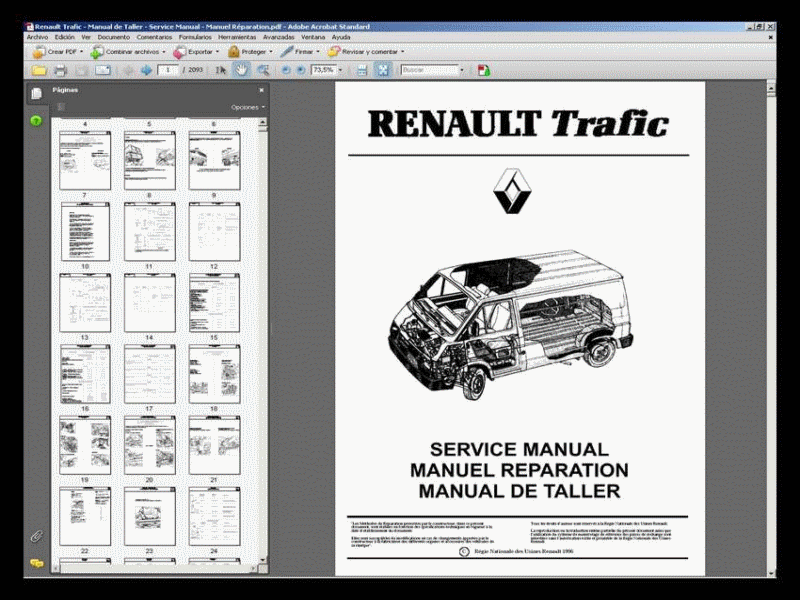Click the previous page arrow icon

pyautogui.click(x=129, y=70)
